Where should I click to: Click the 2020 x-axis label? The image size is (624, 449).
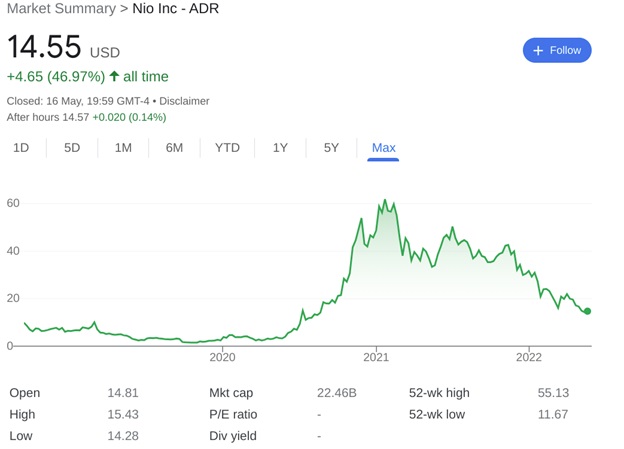(x=222, y=357)
